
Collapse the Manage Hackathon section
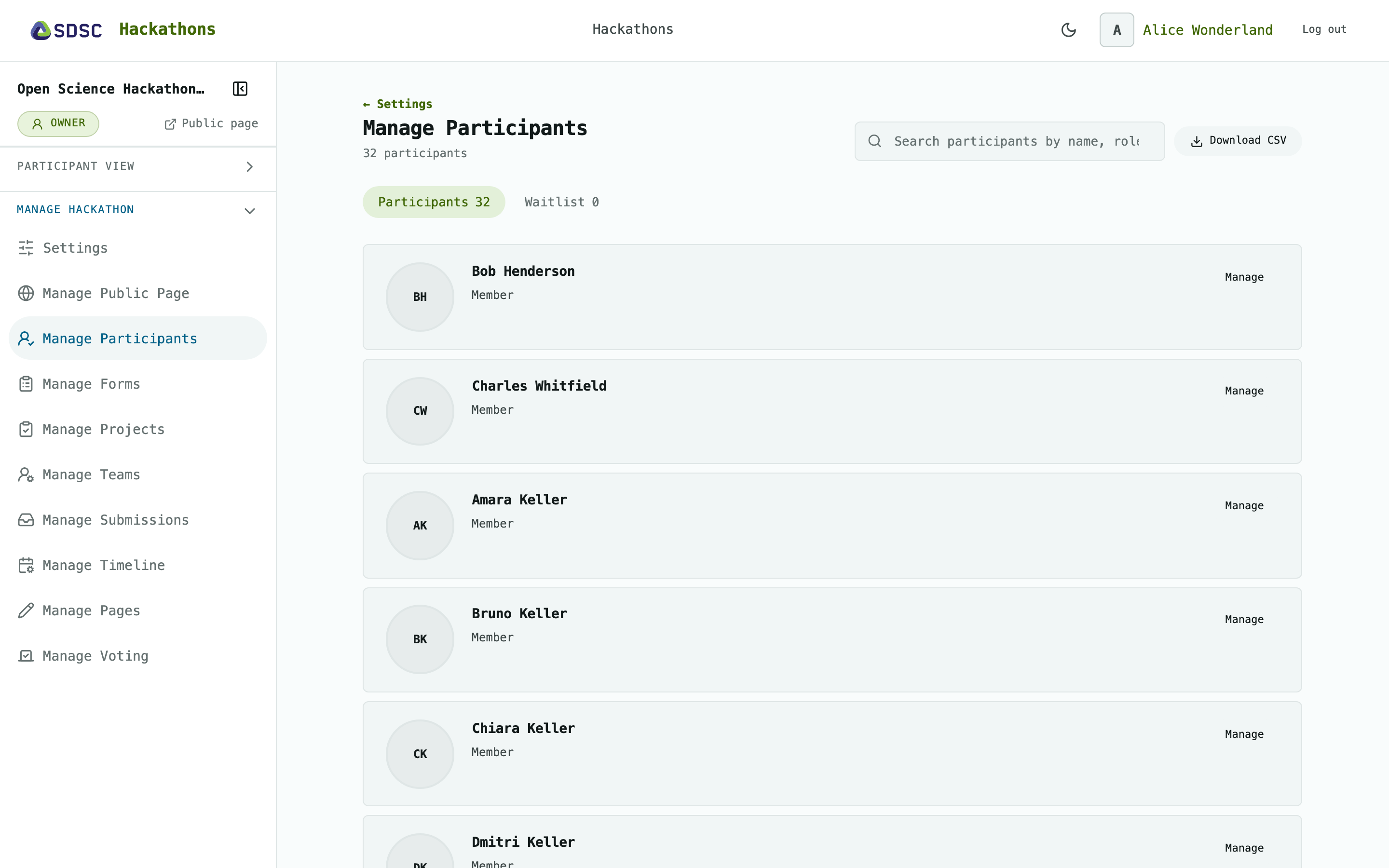click(138, 210)
